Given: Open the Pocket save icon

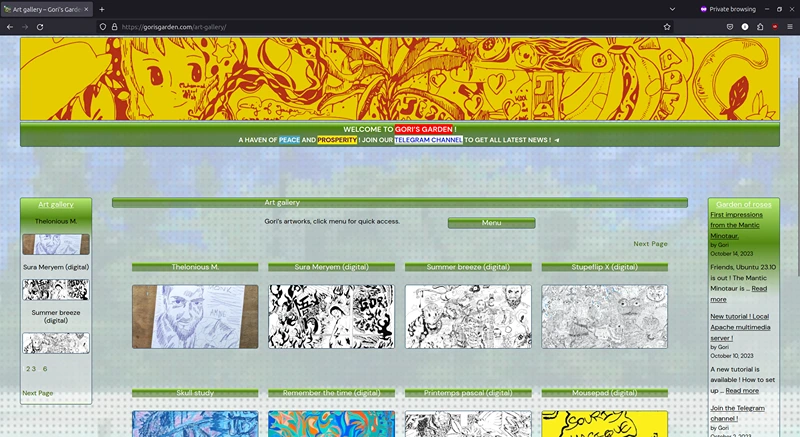Looking at the screenshot, I should (730, 27).
